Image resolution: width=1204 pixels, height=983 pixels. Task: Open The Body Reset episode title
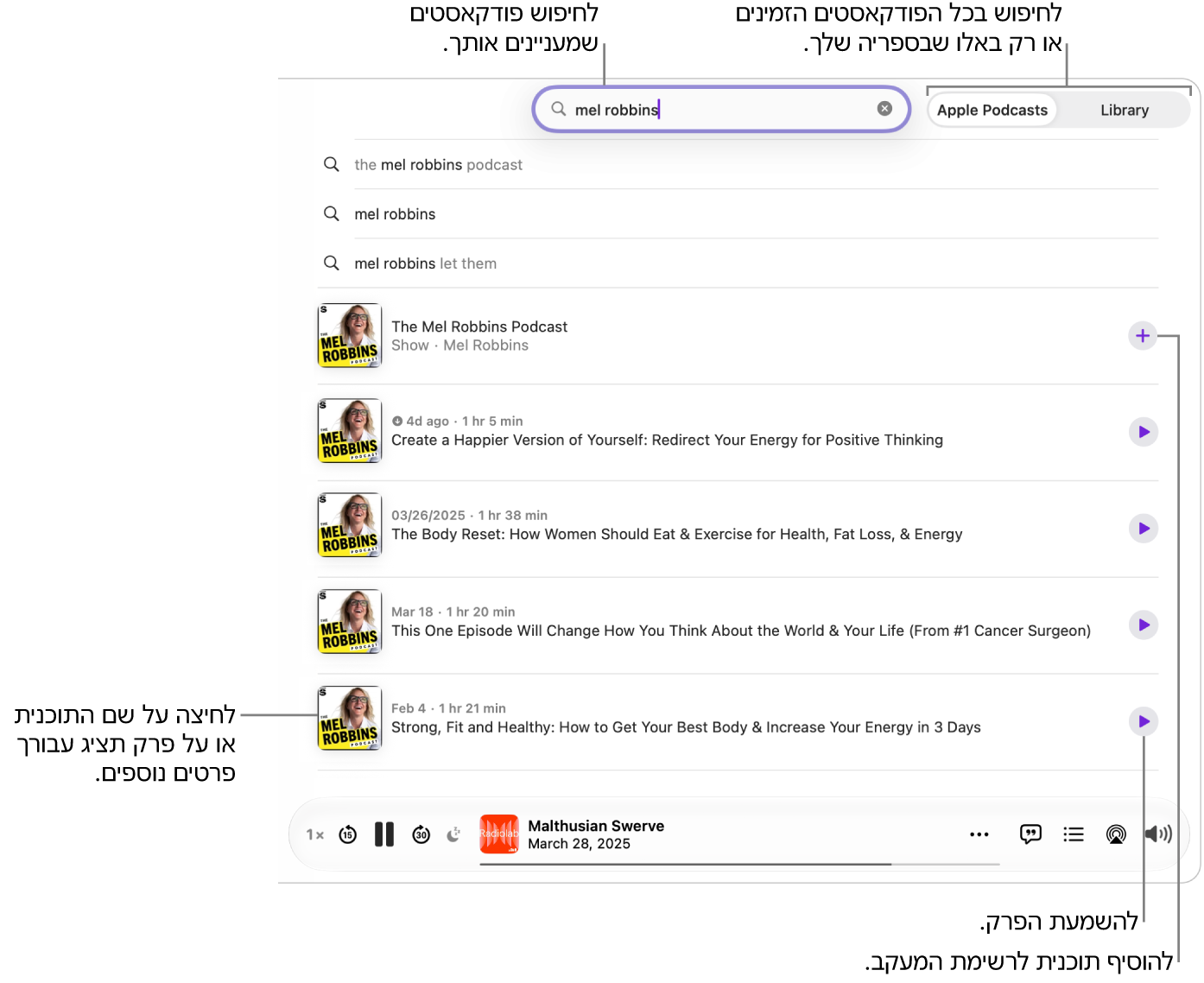pyautogui.click(x=677, y=535)
